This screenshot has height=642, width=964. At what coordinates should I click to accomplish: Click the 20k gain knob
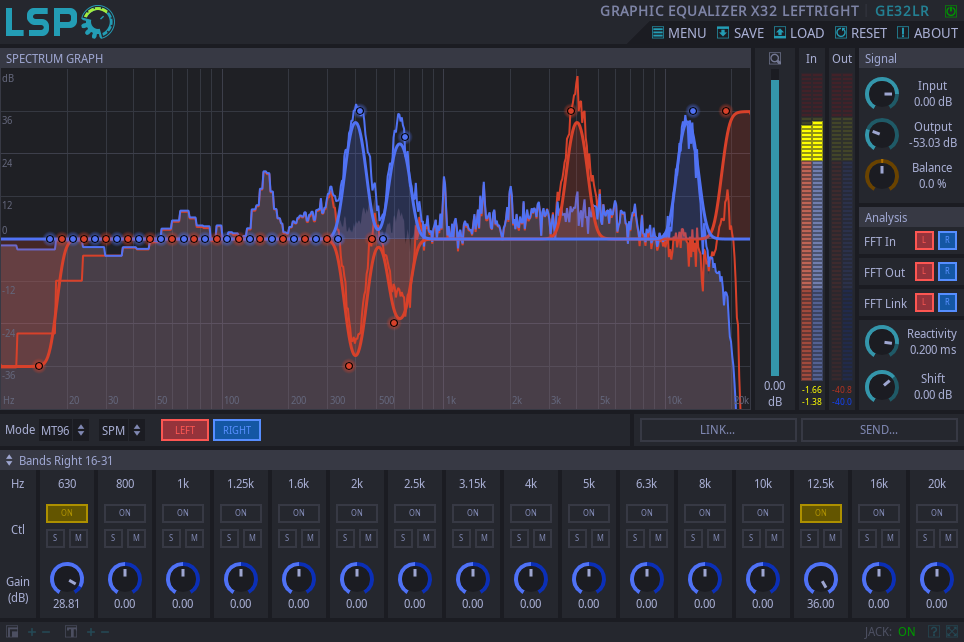coord(937,579)
